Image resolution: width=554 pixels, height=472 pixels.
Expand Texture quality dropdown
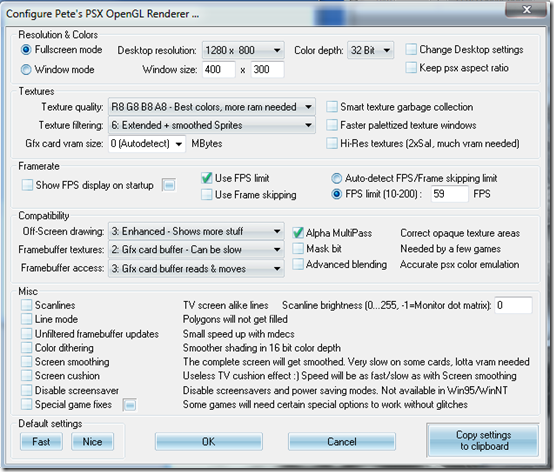[x=212, y=107]
